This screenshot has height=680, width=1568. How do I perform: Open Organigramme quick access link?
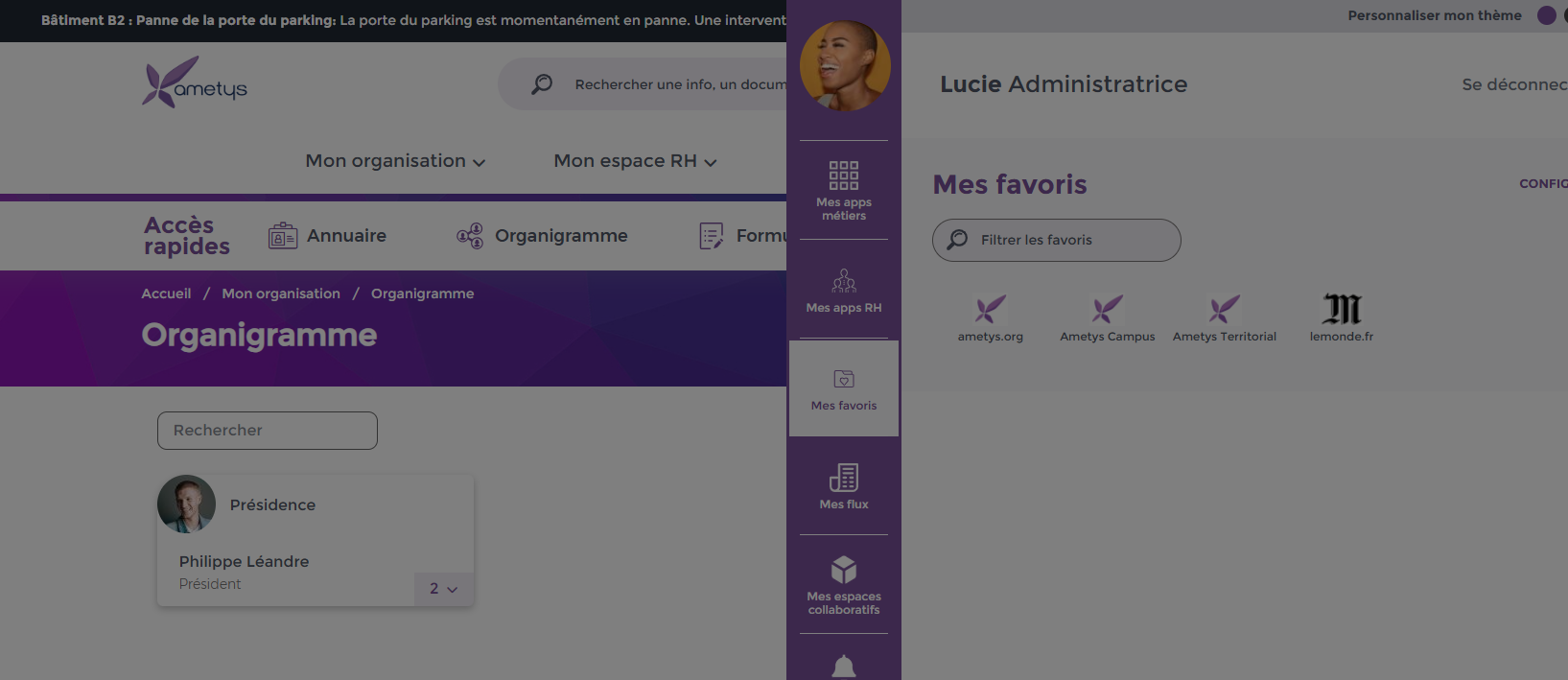(x=542, y=236)
